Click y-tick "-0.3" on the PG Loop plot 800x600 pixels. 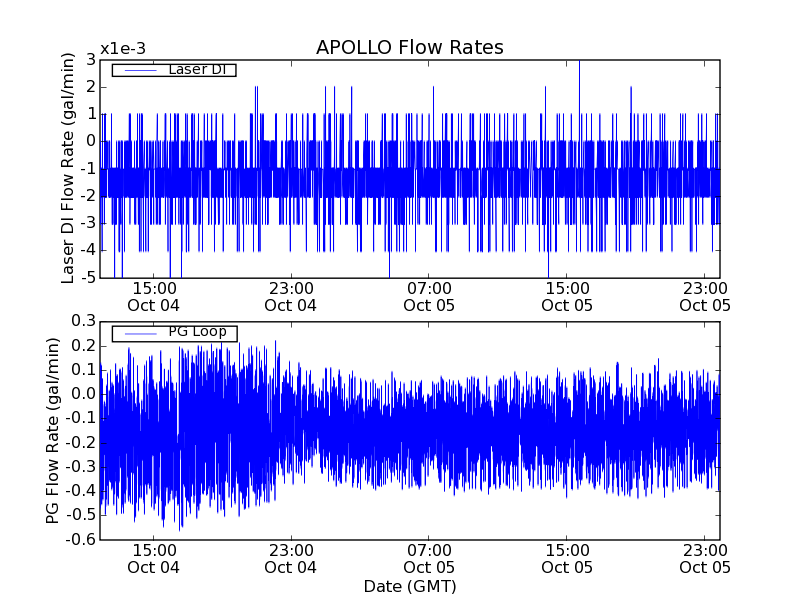[81, 467]
